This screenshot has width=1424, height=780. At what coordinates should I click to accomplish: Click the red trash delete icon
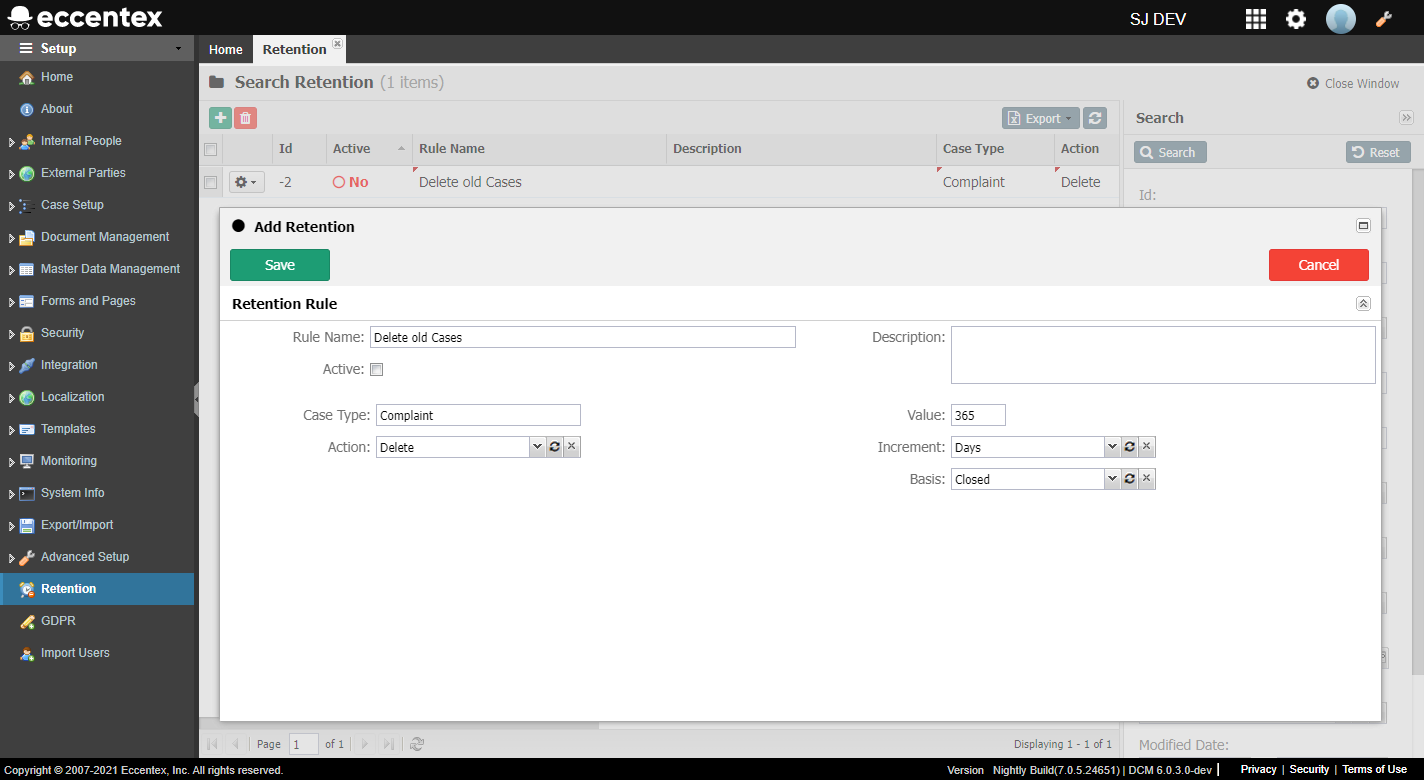coord(245,118)
